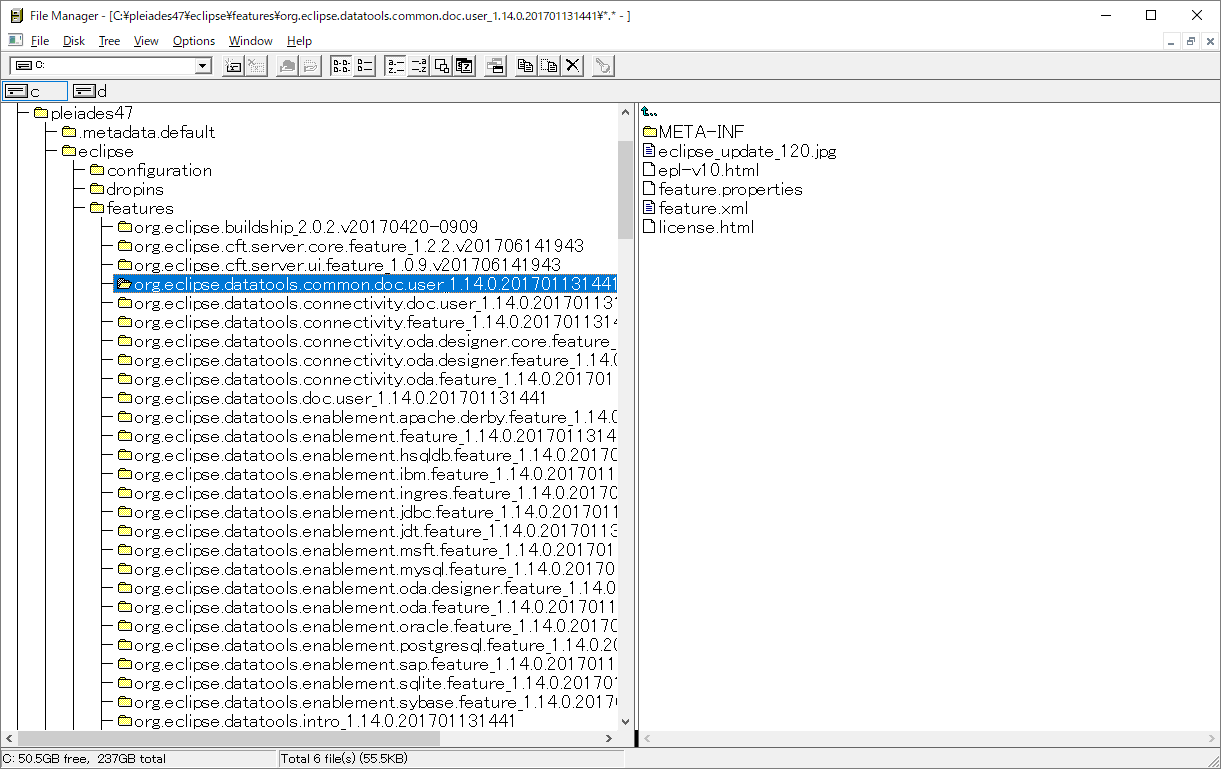The width and height of the screenshot is (1221, 769).
Task: Sort files in reverse with the z-a icon
Action: tap(420, 65)
